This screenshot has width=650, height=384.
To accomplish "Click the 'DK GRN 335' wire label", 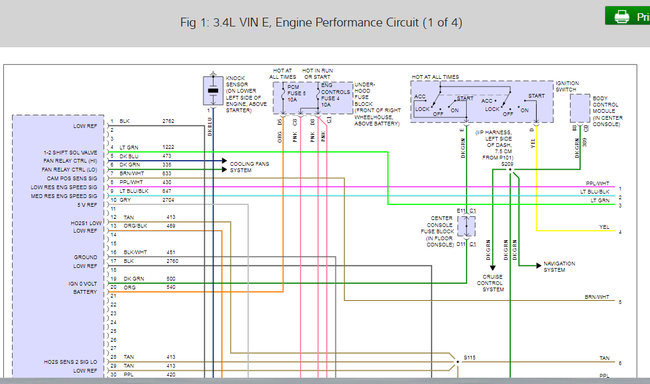I will point(146,165).
